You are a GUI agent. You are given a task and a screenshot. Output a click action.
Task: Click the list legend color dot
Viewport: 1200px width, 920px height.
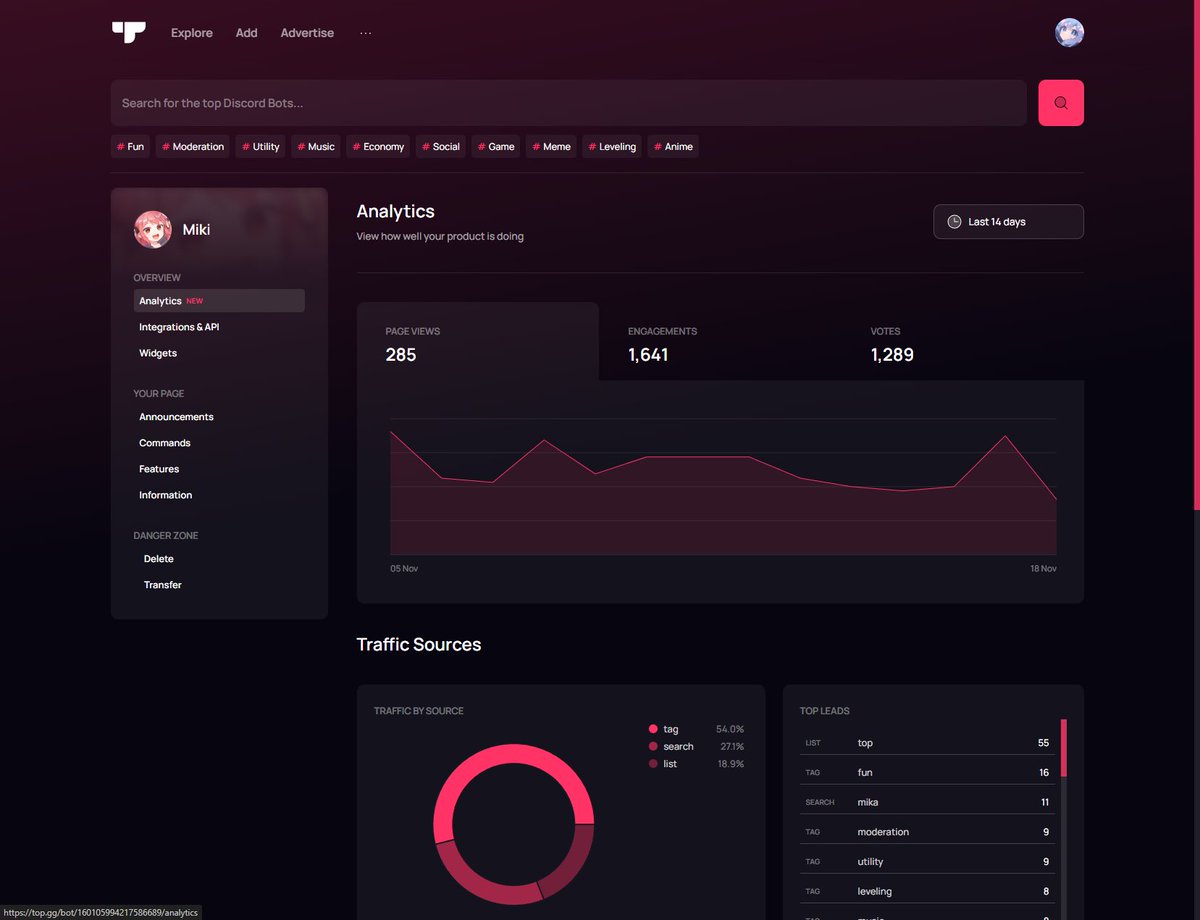[x=653, y=764]
